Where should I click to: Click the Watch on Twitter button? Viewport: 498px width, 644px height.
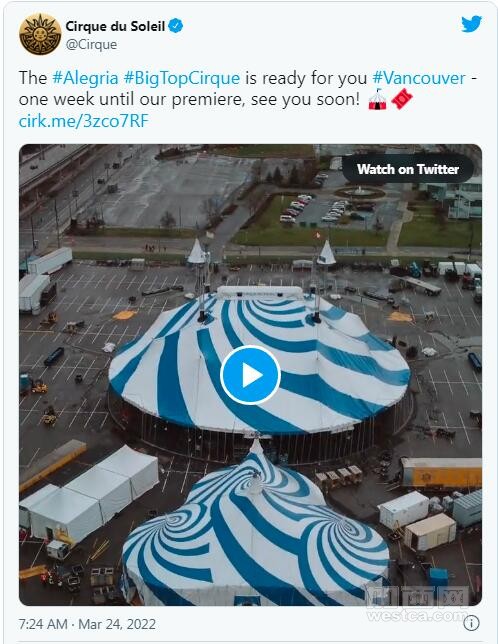pyautogui.click(x=408, y=169)
